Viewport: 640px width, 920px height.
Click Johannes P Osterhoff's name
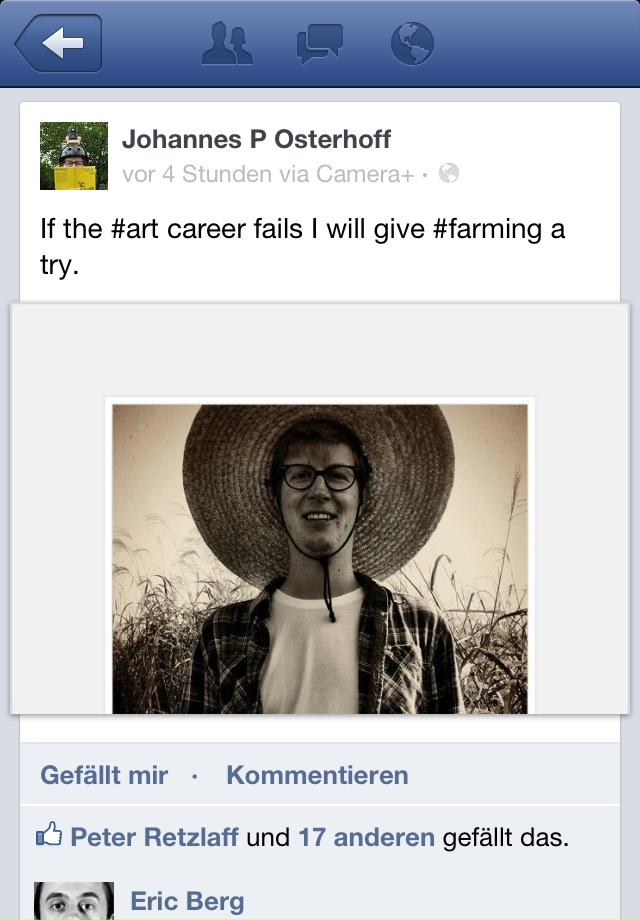(x=256, y=140)
